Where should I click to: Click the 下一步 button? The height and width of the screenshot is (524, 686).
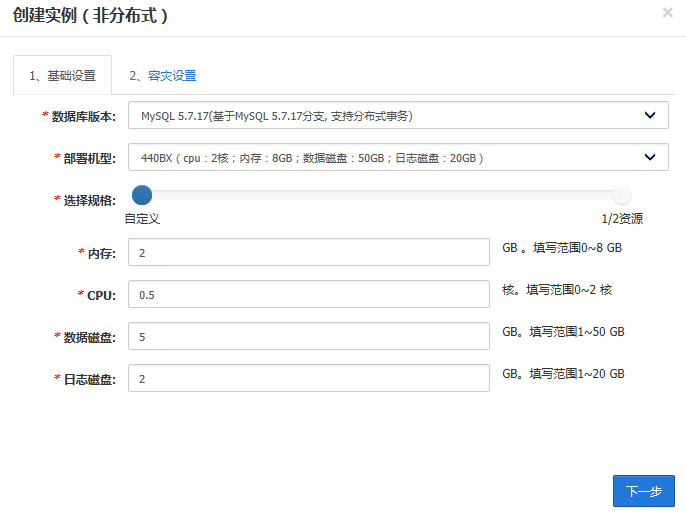coord(644,491)
